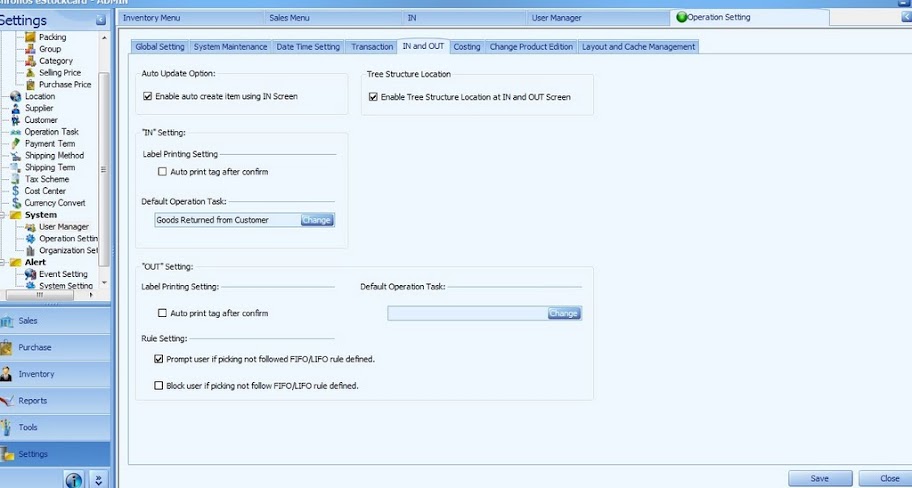
Task: Open the Tools navigation section
Action: point(55,427)
